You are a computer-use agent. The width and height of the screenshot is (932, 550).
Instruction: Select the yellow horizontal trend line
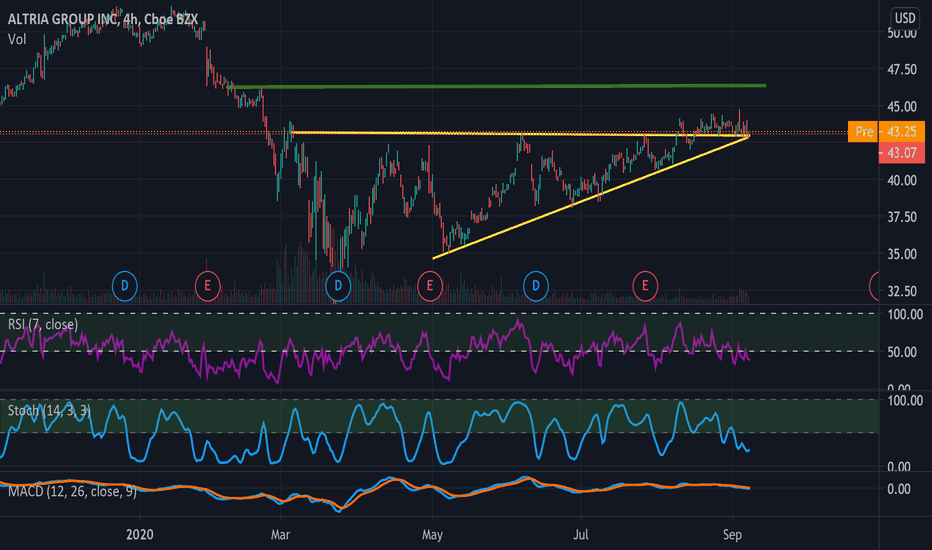point(520,134)
